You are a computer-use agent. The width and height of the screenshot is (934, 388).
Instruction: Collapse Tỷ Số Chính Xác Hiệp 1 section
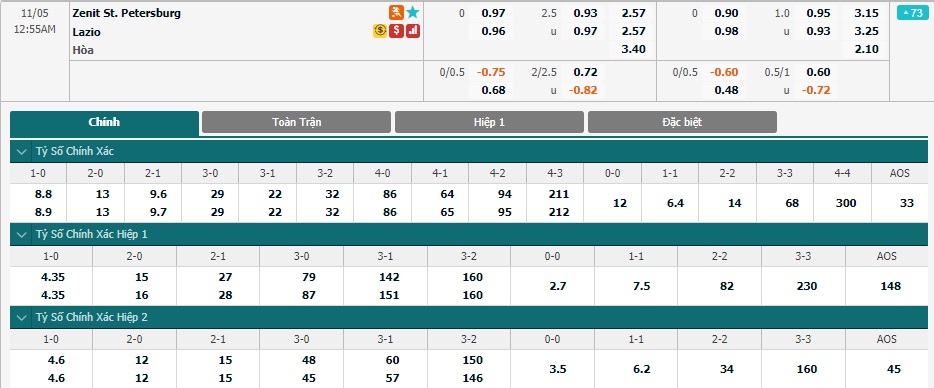pyautogui.click(x=22, y=235)
